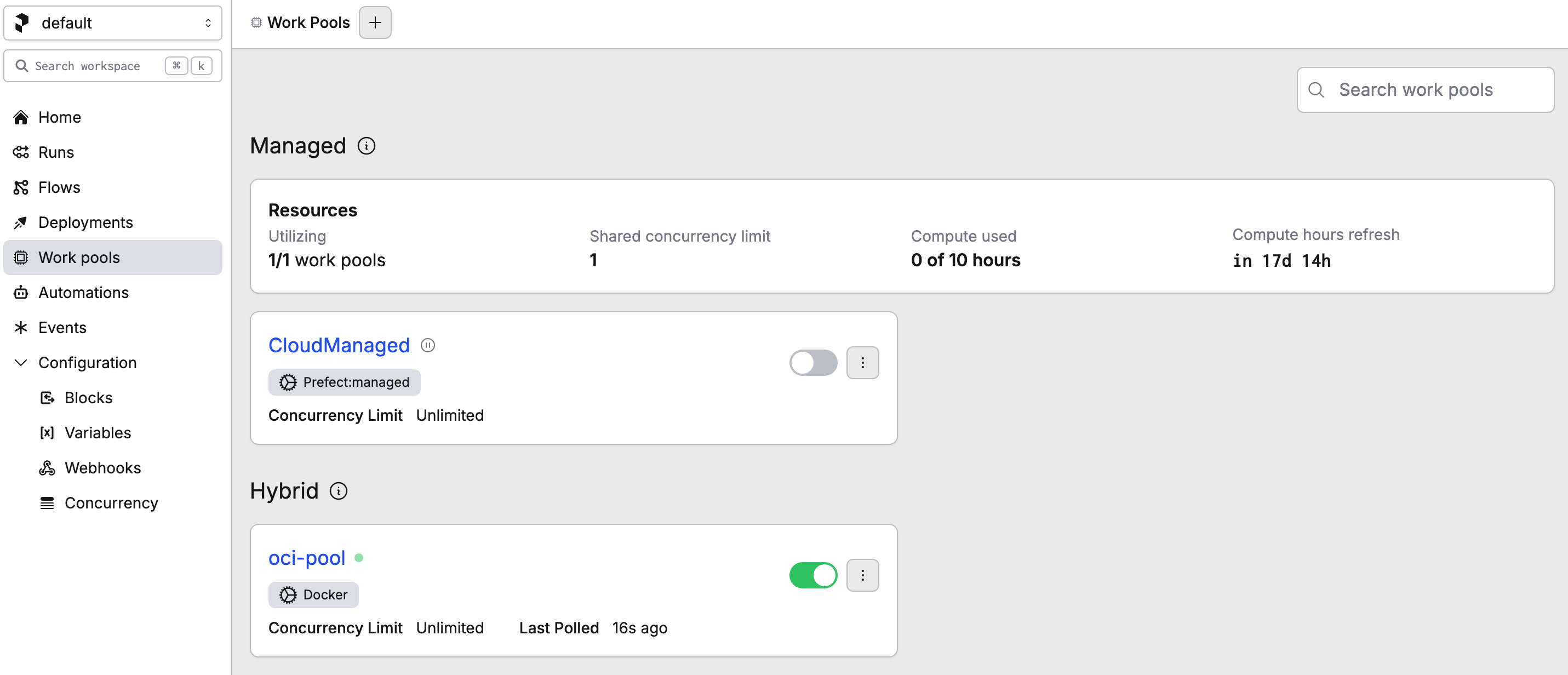Disable the oci-pool work pool toggle

click(812, 575)
